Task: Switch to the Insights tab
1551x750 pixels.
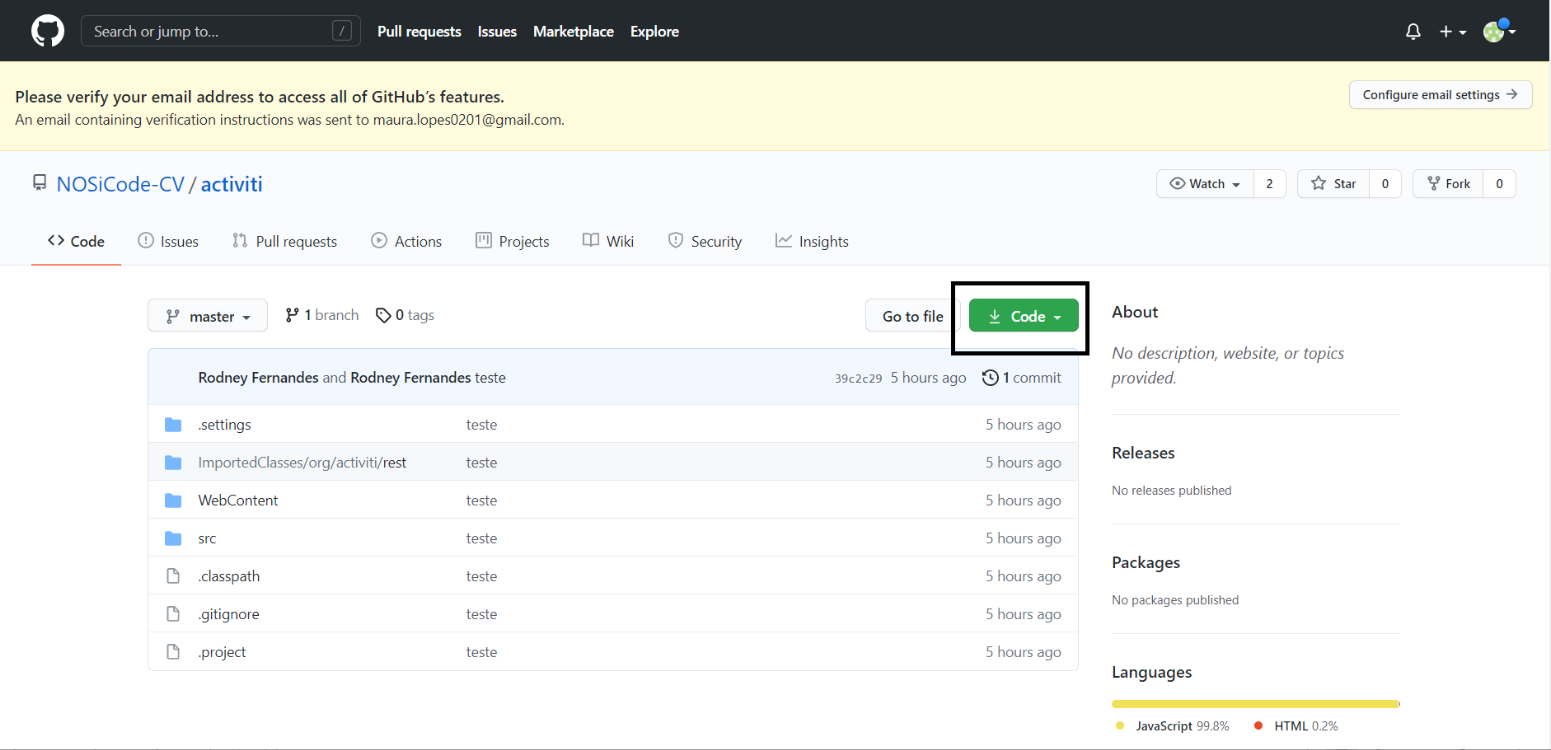Action: [812, 241]
